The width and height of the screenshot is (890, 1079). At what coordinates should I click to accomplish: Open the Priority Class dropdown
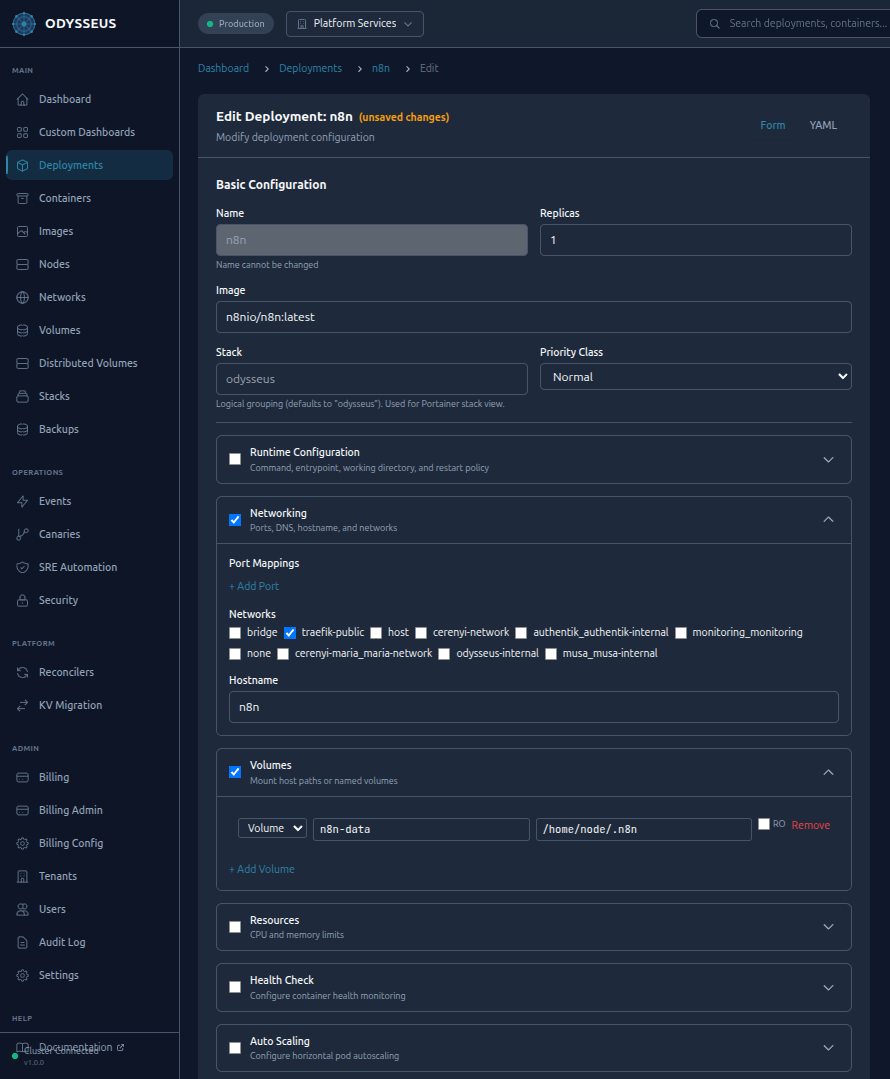click(696, 378)
